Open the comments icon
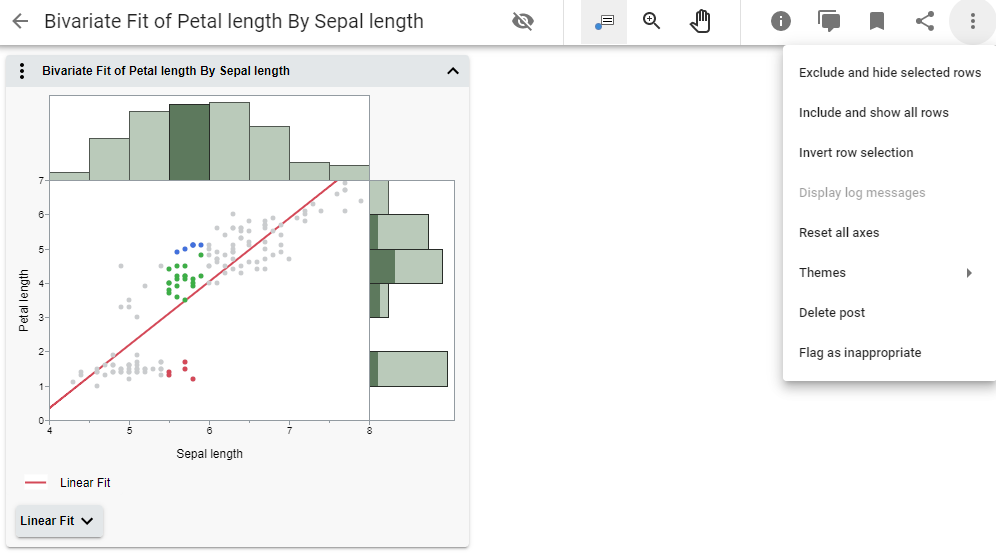The height and width of the screenshot is (556, 996). [829, 21]
